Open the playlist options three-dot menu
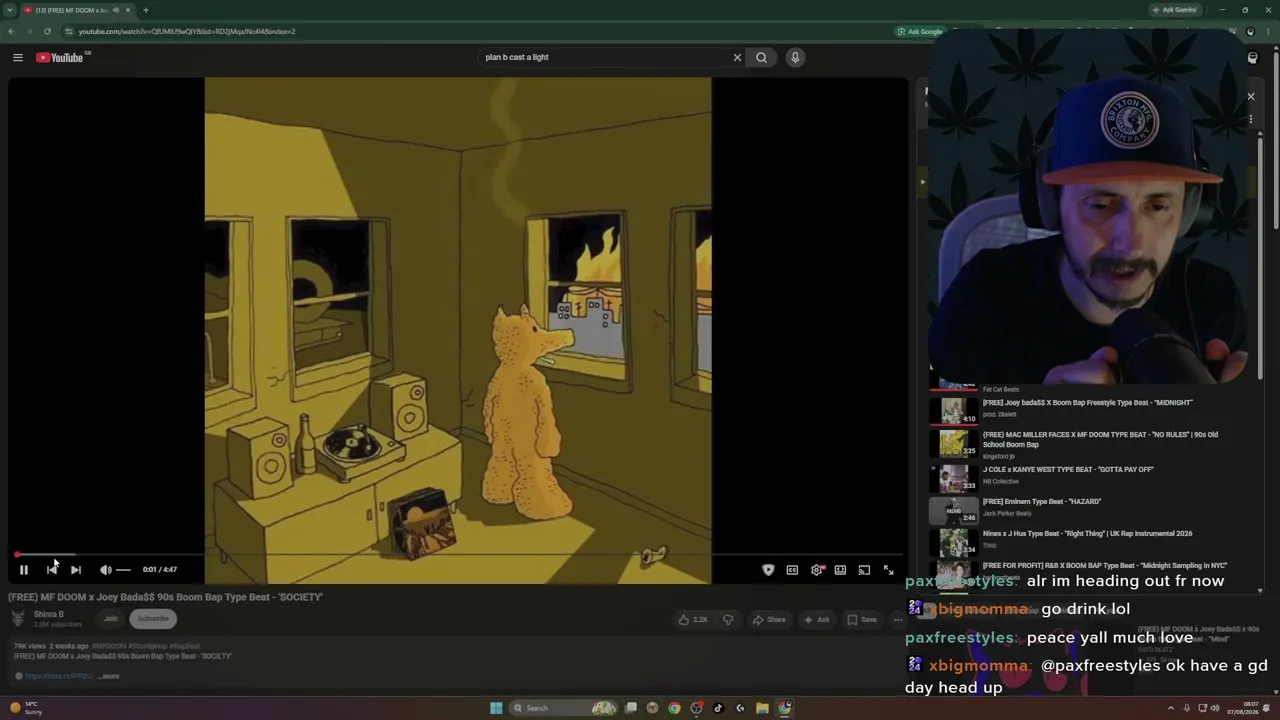Image resolution: width=1280 pixels, height=720 pixels. point(1250,120)
